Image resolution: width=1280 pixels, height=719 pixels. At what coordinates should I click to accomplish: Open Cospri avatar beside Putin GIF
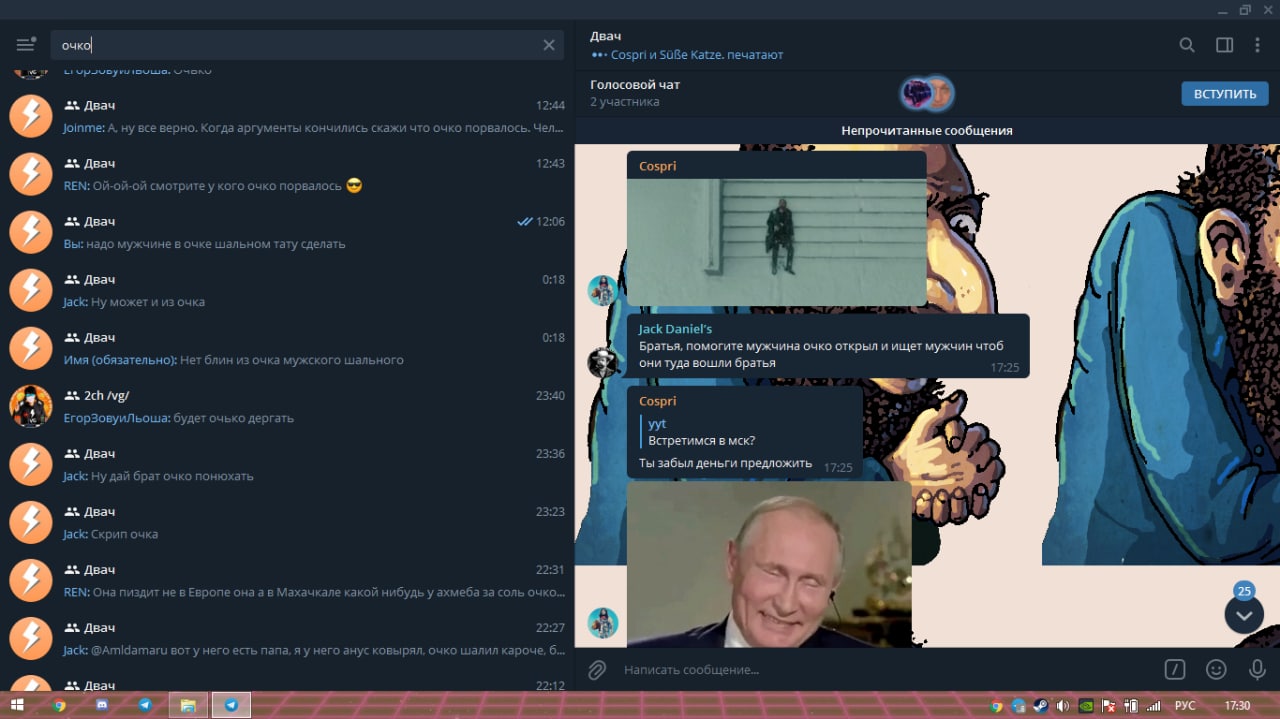point(603,623)
